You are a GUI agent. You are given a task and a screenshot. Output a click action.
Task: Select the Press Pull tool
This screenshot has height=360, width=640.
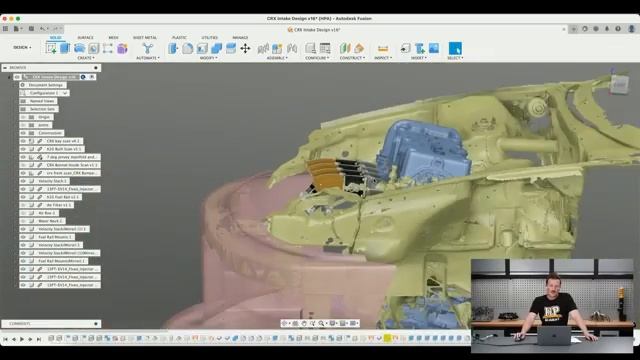173,49
